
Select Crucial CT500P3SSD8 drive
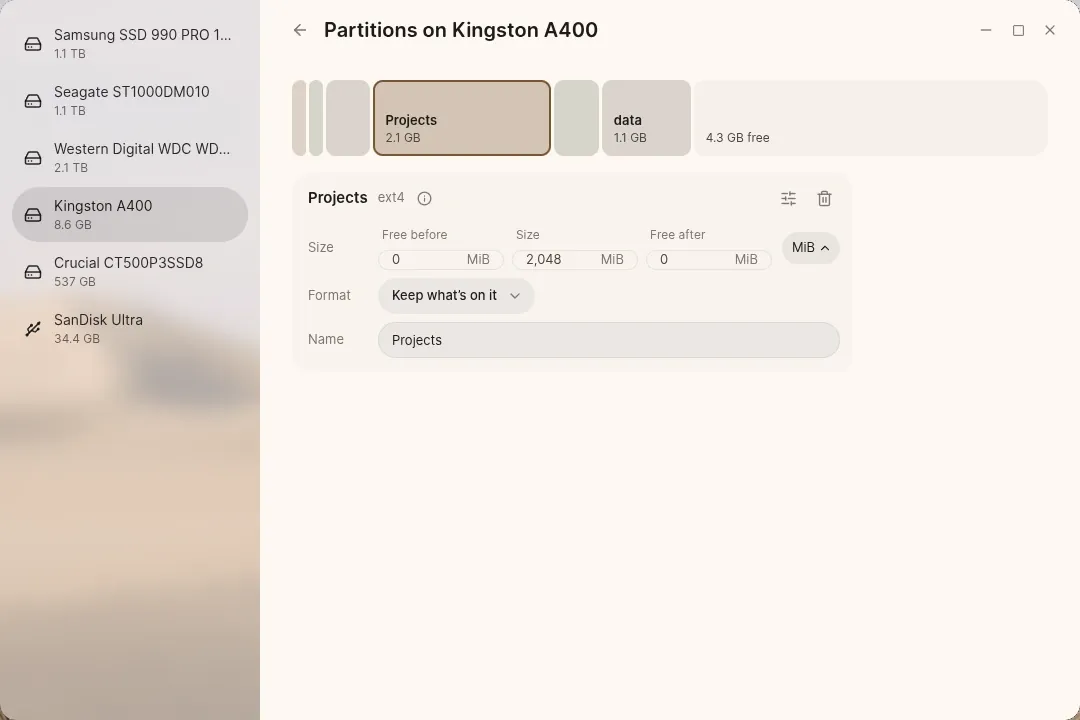[x=130, y=271]
